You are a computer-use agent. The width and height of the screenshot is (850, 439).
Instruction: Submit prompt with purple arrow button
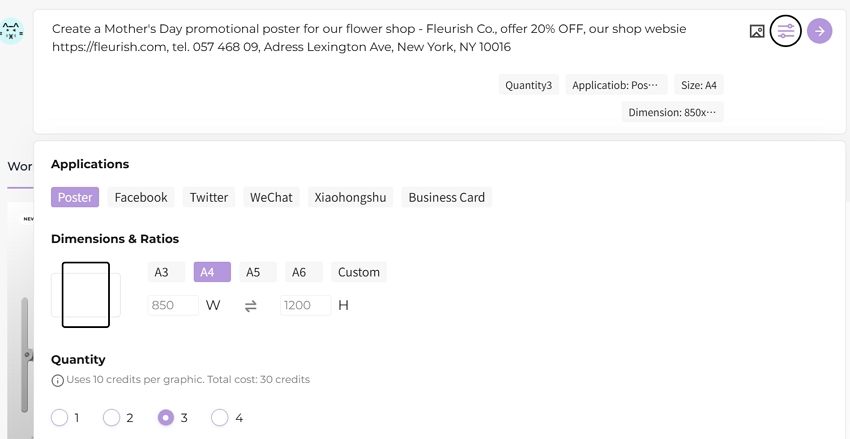[x=819, y=31]
